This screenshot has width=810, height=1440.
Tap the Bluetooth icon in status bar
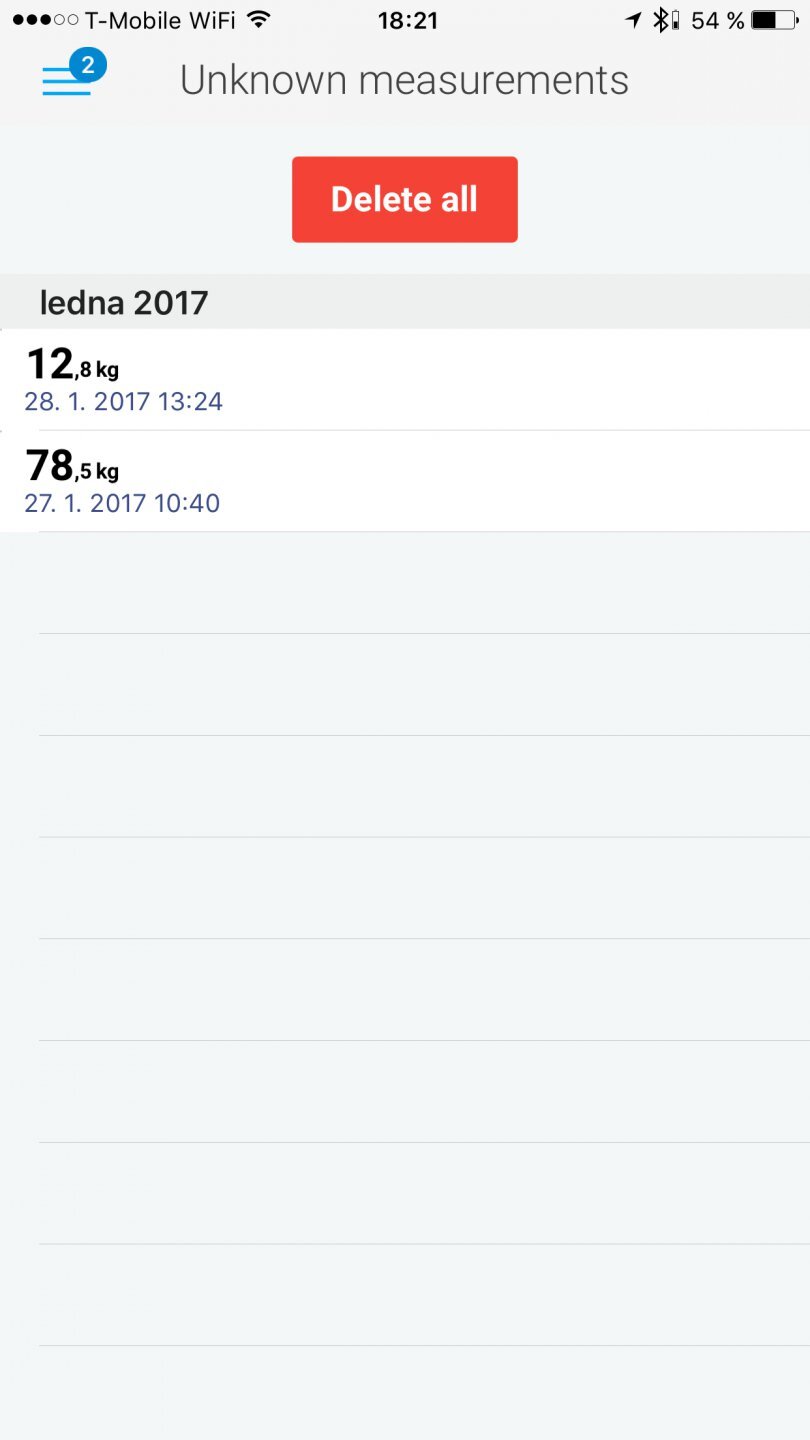(x=660, y=20)
